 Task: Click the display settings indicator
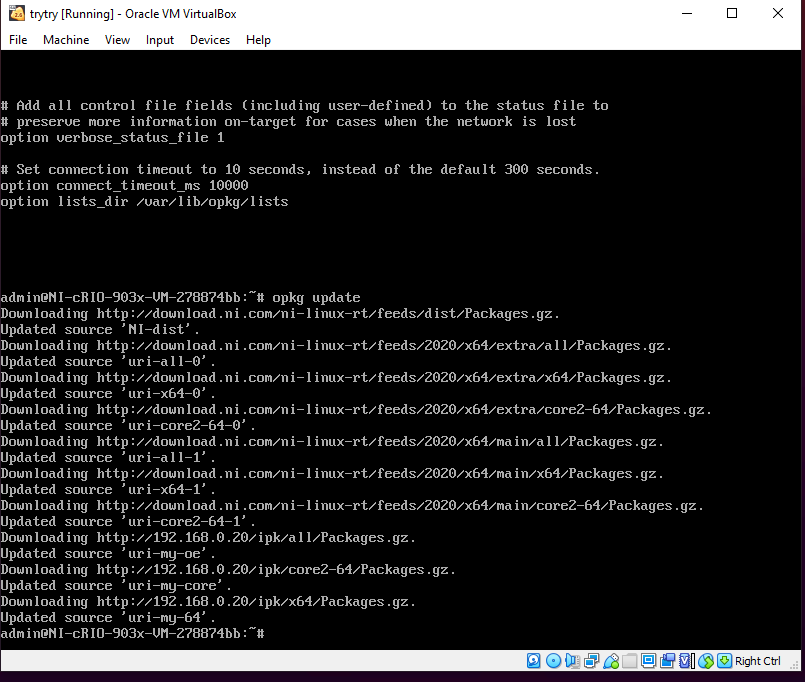point(648,661)
